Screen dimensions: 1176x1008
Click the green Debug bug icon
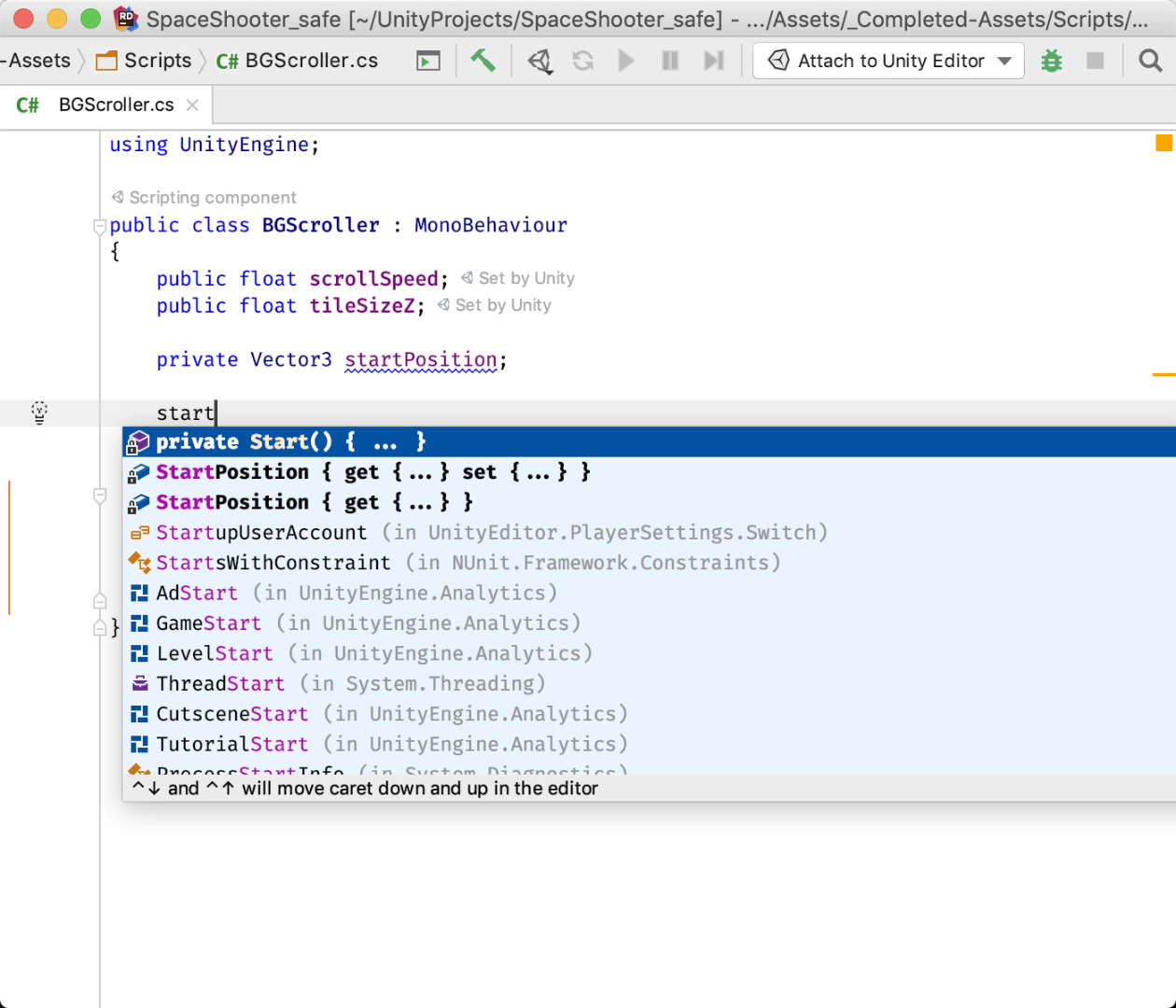point(1052,62)
